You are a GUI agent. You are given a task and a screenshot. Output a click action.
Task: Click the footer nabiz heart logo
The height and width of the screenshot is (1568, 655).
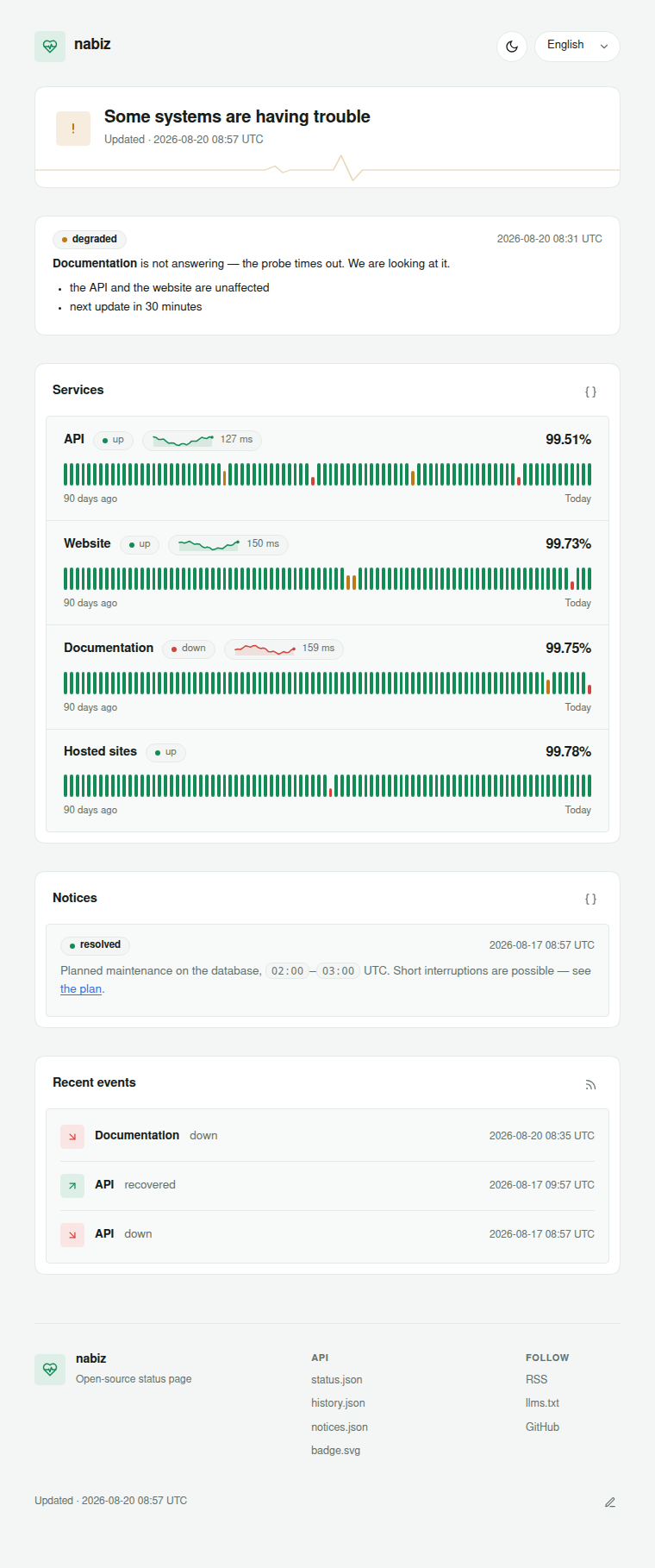[50, 1370]
